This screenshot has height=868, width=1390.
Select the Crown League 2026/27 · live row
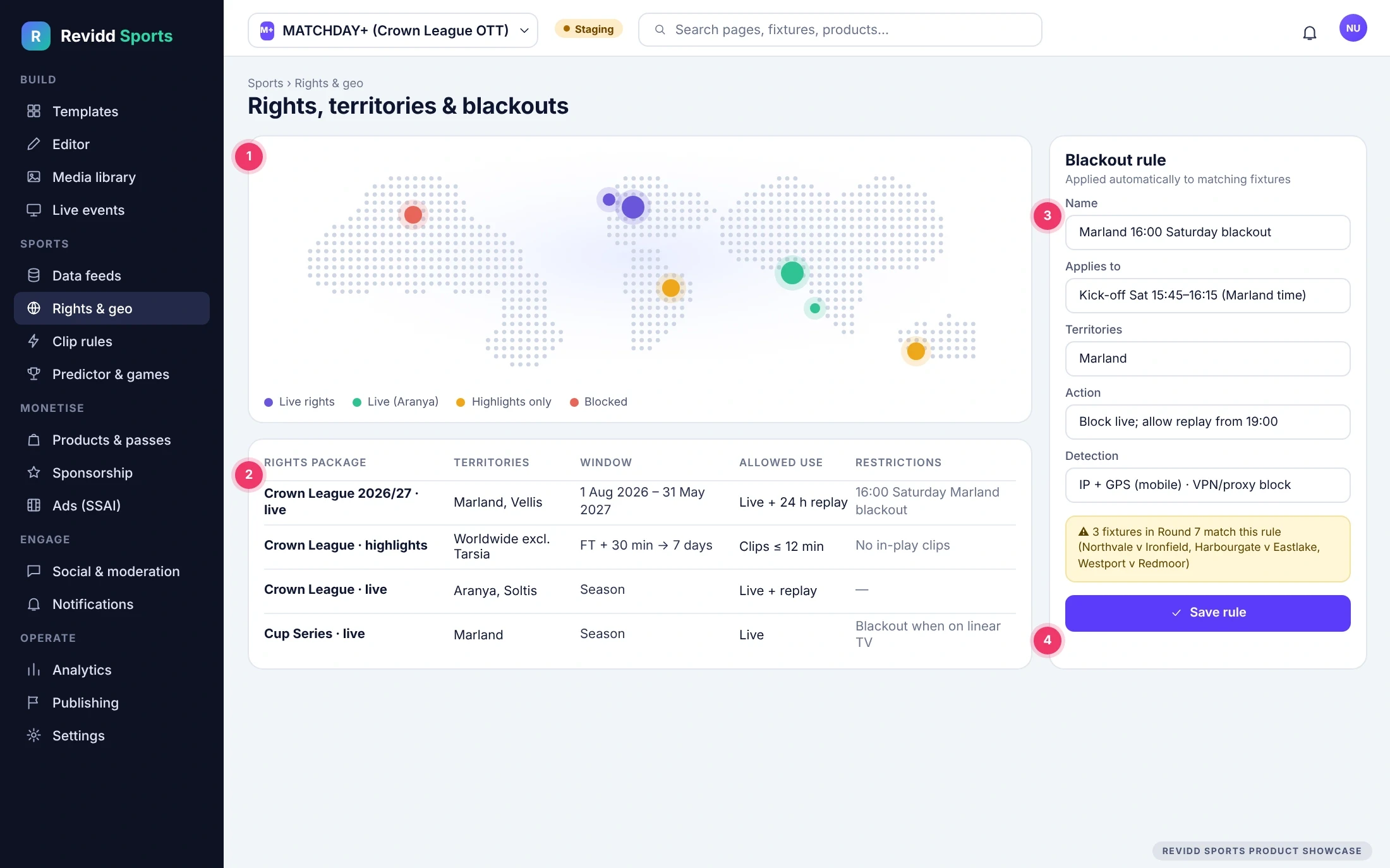tap(639, 502)
